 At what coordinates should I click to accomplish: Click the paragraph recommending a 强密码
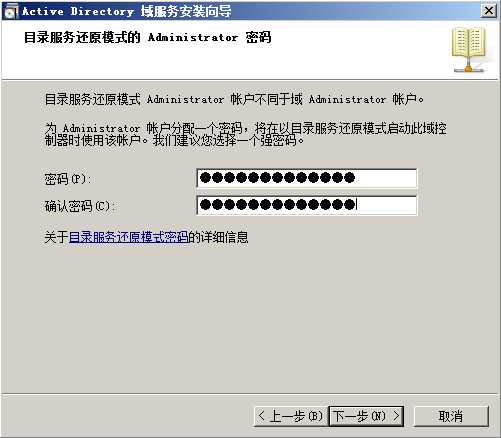[x=246, y=134]
